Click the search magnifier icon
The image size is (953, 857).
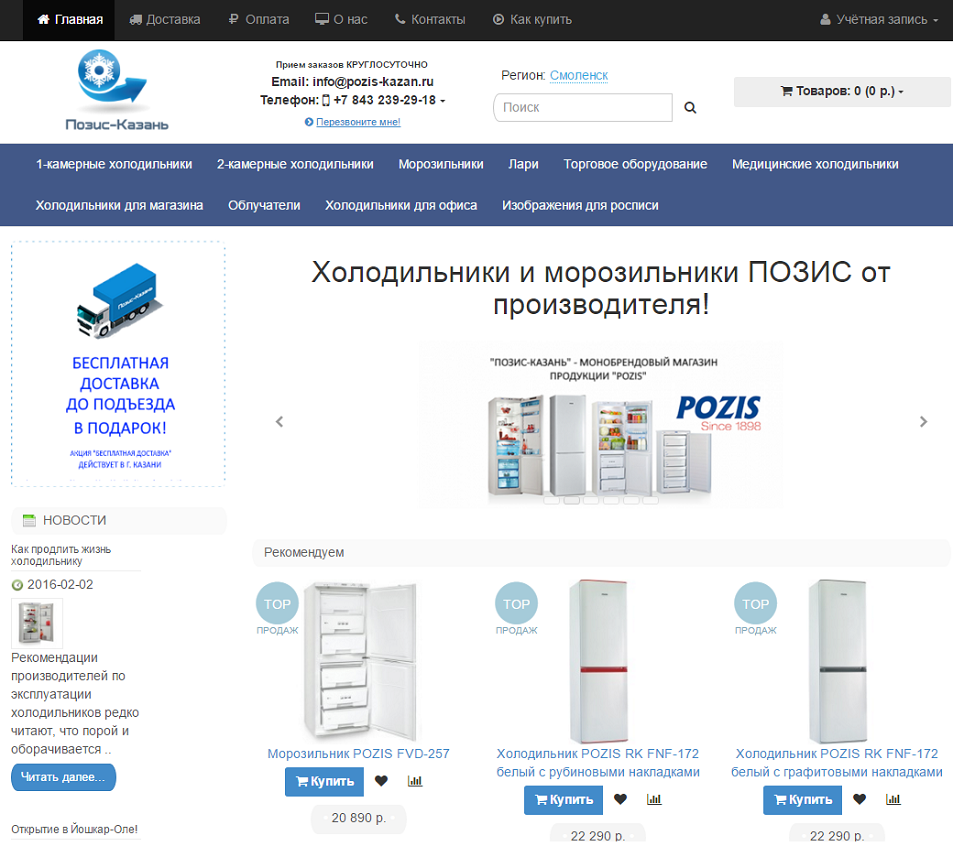(690, 108)
